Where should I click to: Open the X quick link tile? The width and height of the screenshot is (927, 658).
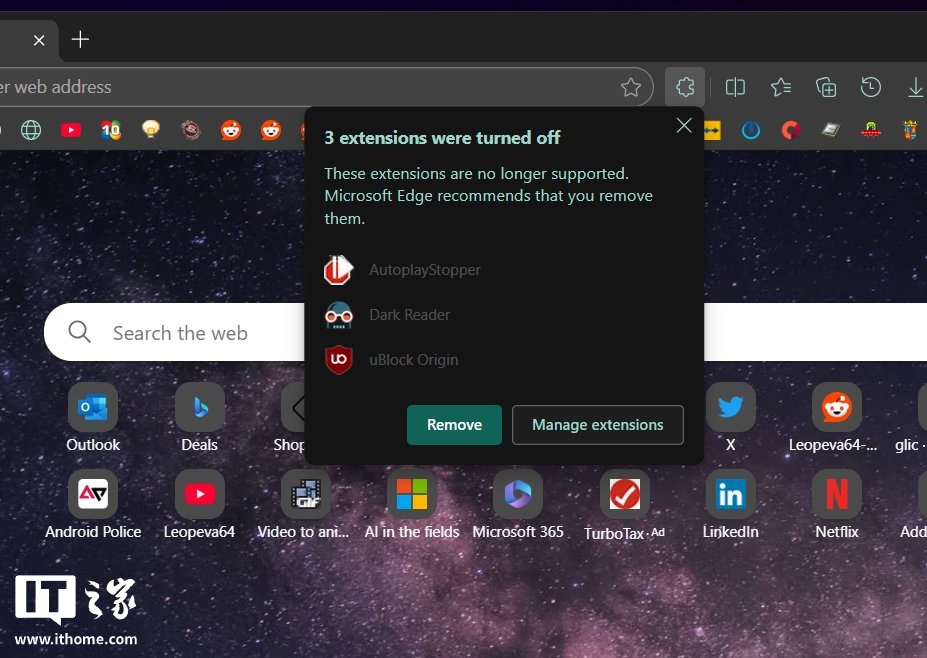point(731,418)
